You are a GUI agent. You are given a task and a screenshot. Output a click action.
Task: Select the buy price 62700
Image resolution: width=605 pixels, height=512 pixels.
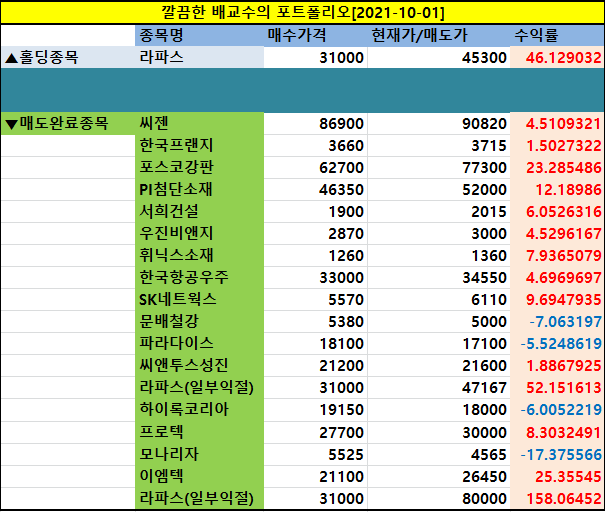pyautogui.click(x=316, y=167)
